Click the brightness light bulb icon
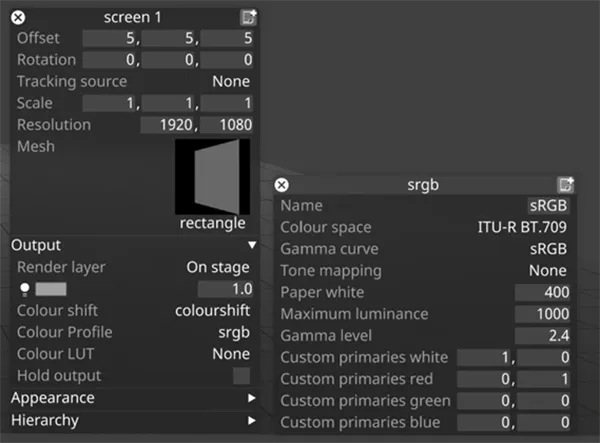600x443 pixels. coord(24,290)
